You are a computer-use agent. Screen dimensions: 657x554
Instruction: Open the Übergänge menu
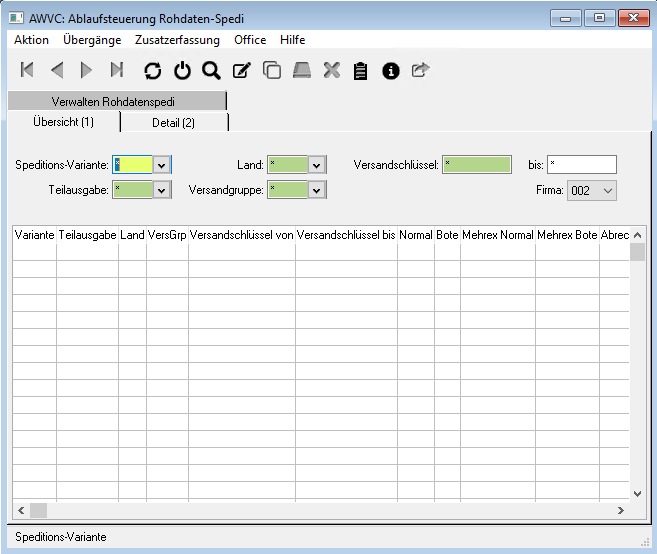(x=92, y=40)
